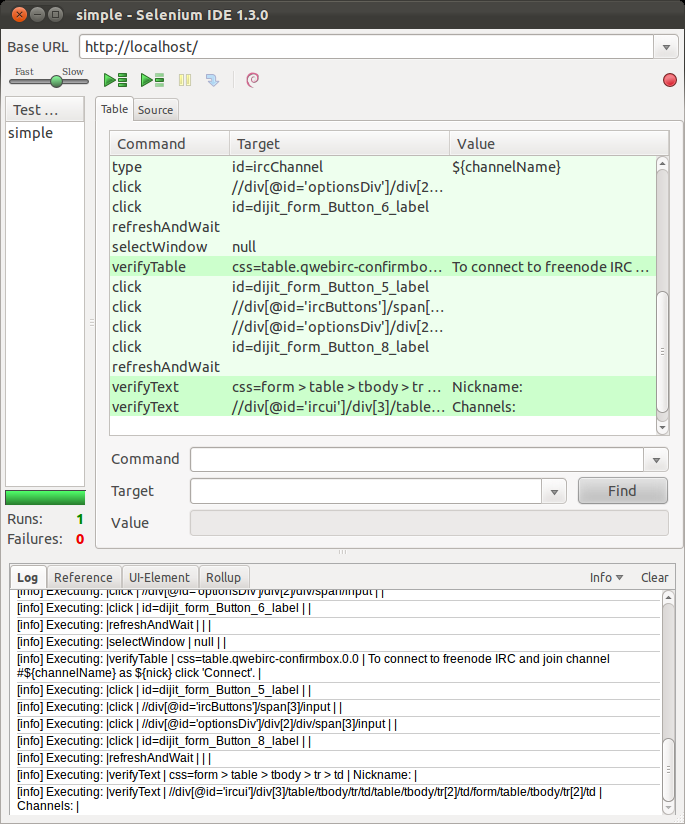The height and width of the screenshot is (824, 685).
Task: Select the selectWindow null row
Action: 383,246
